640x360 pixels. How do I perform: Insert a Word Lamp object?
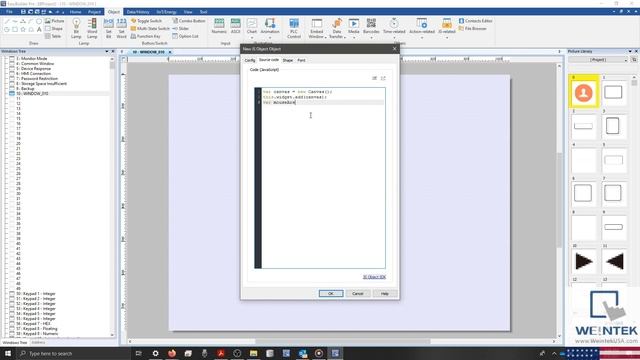pos(92,28)
